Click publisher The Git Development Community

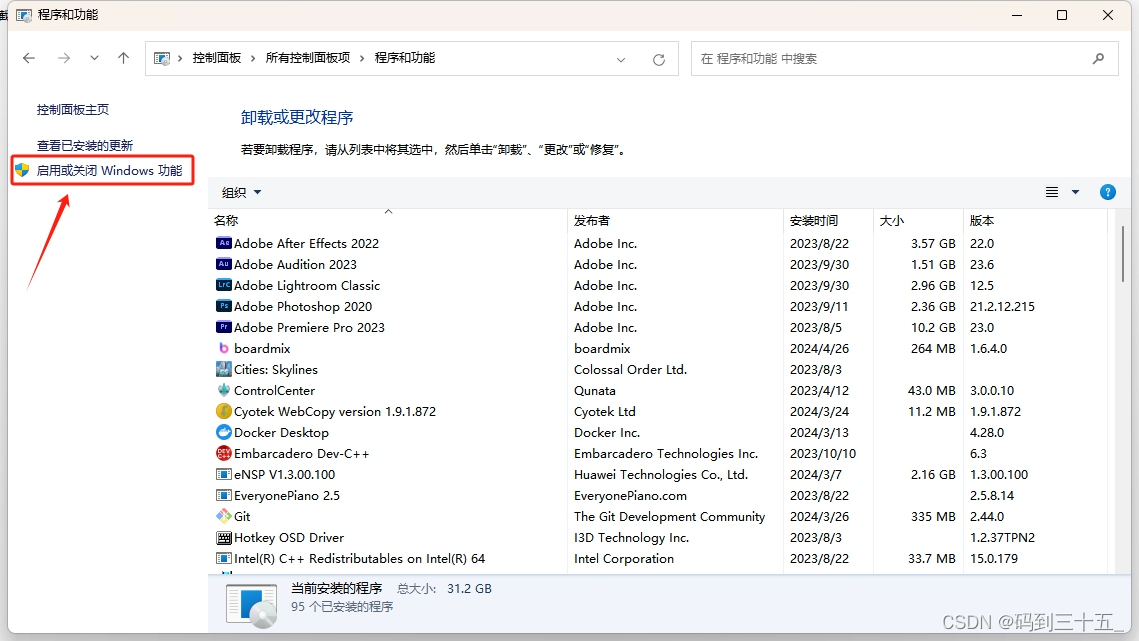coord(670,517)
